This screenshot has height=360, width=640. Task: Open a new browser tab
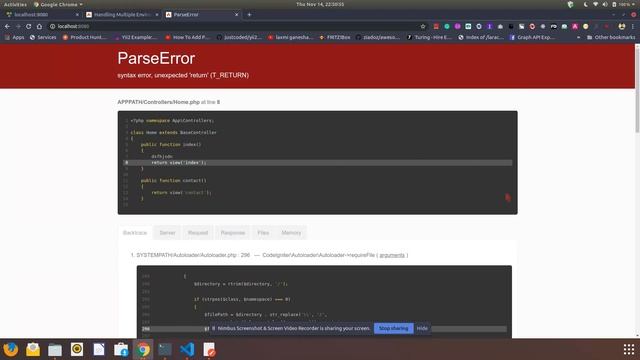point(249,15)
